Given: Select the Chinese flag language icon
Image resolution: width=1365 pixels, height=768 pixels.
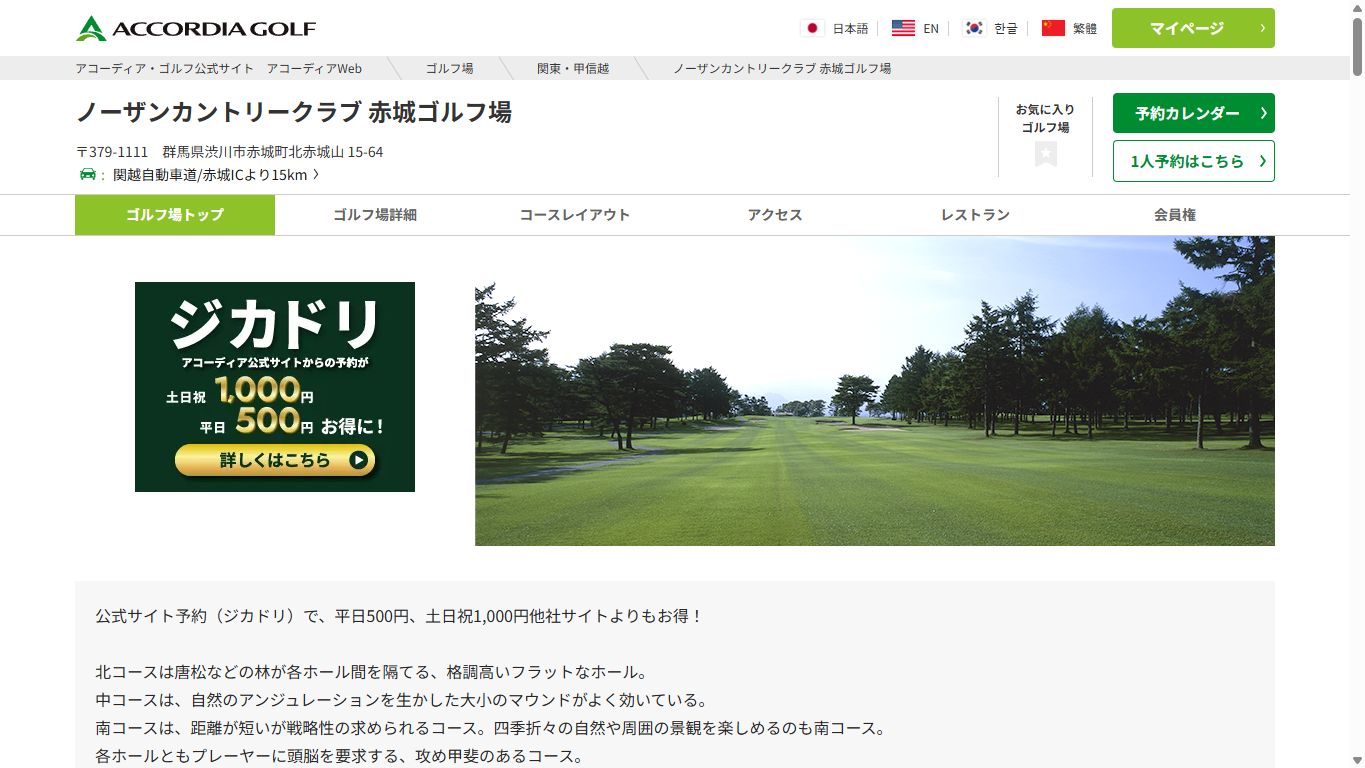Looking at the screenshot, I should coord(1053,28).
